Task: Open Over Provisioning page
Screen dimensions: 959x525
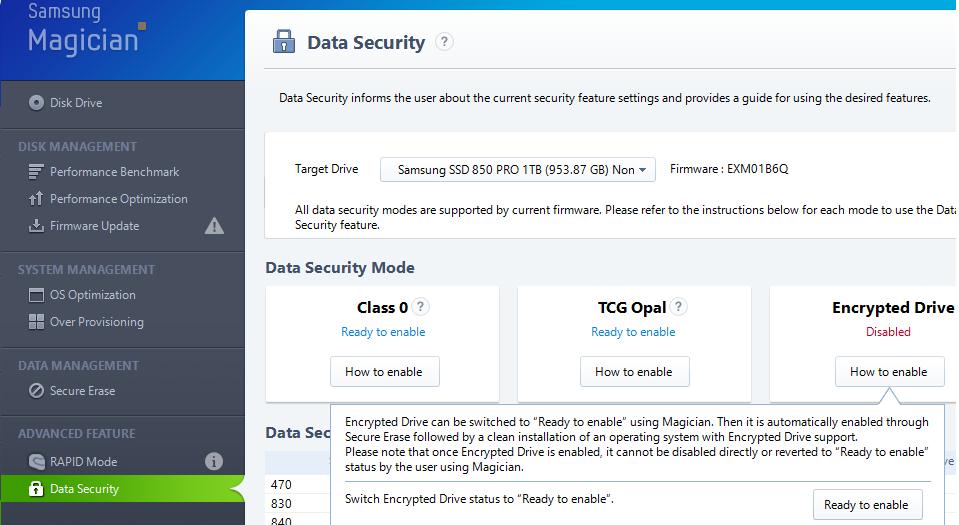Action: click(x=96, y=322)
